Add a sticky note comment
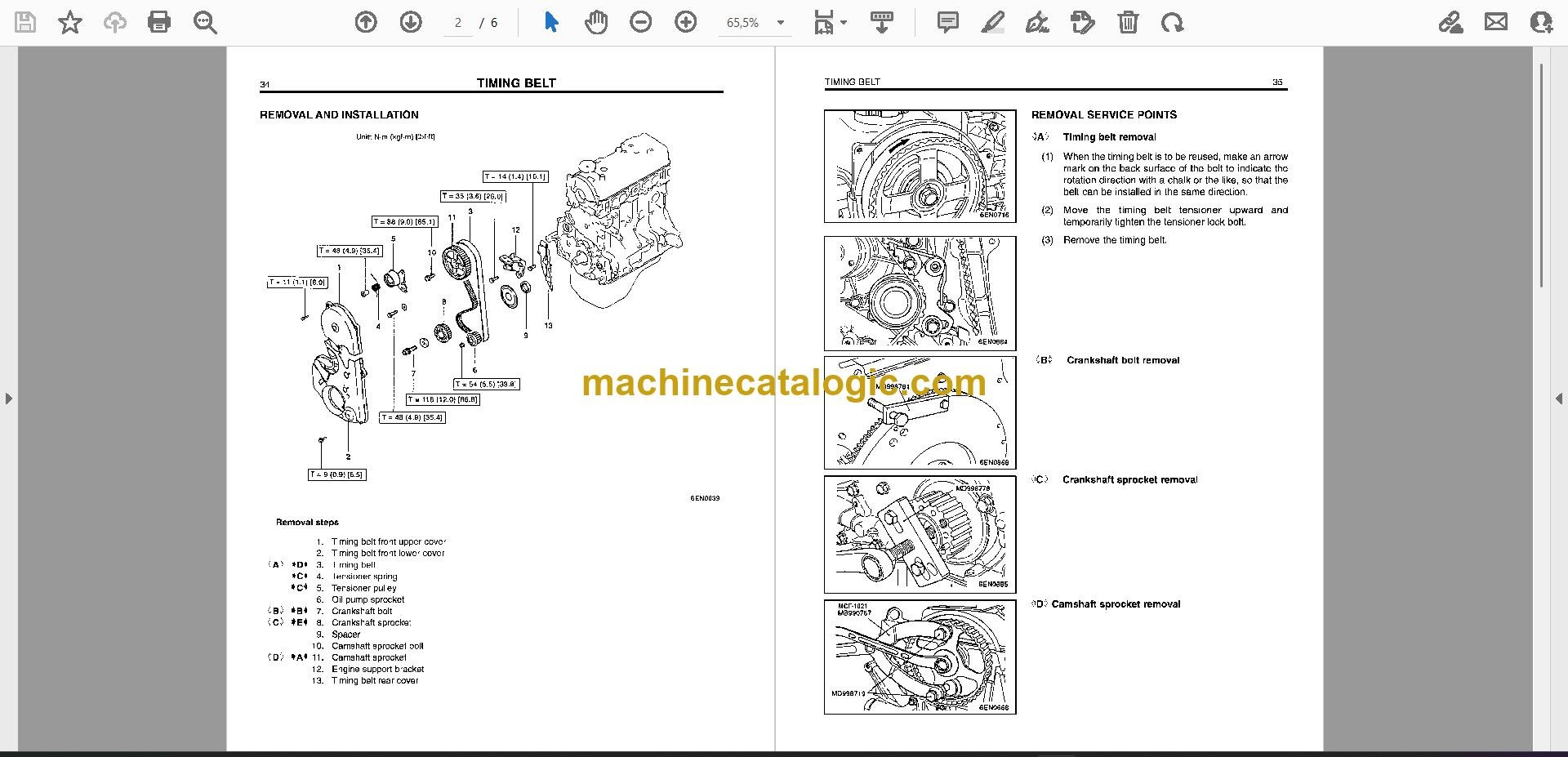 [947, 23]
